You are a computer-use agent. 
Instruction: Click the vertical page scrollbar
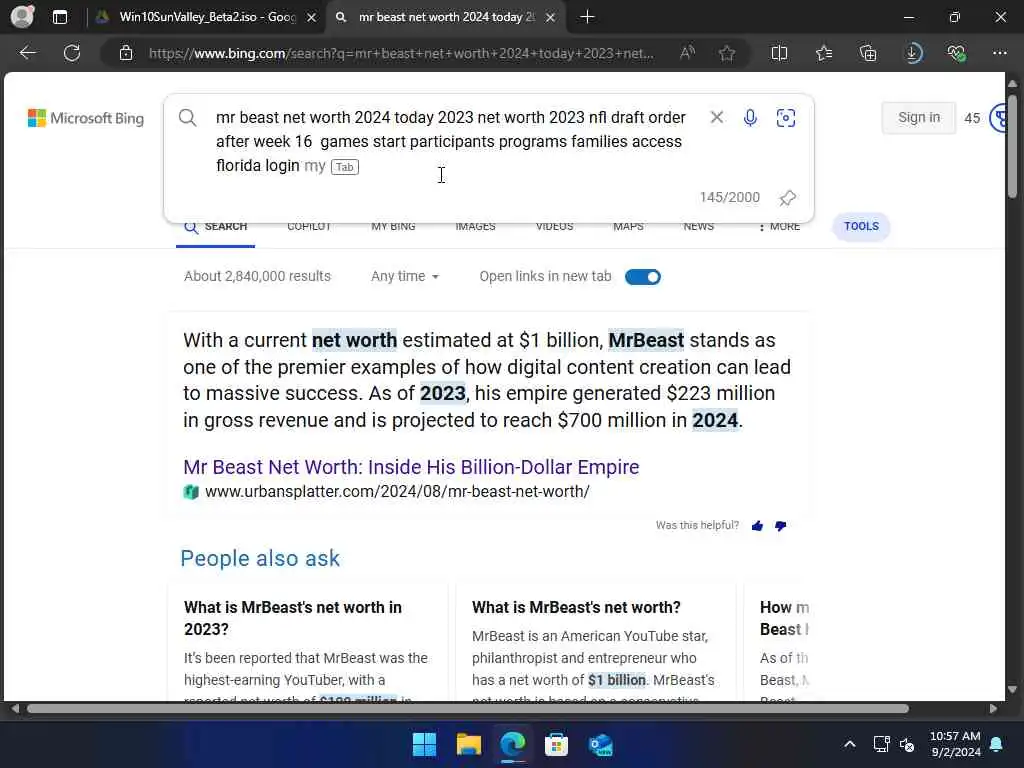1012,145
